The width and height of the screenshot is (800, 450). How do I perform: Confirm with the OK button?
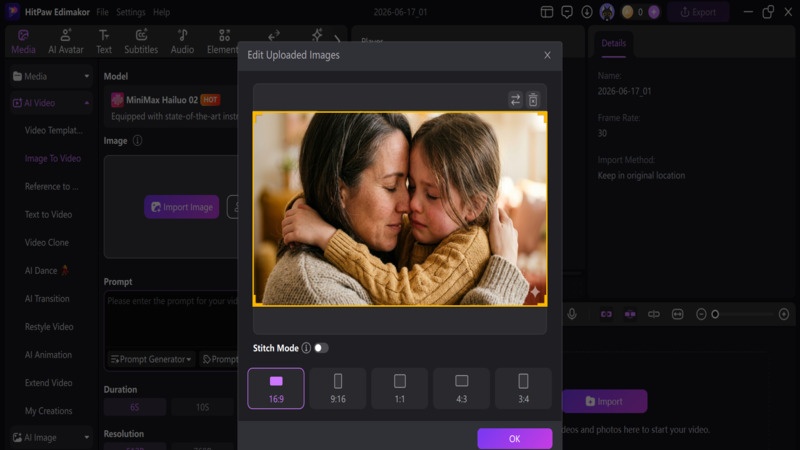point(514,439)
